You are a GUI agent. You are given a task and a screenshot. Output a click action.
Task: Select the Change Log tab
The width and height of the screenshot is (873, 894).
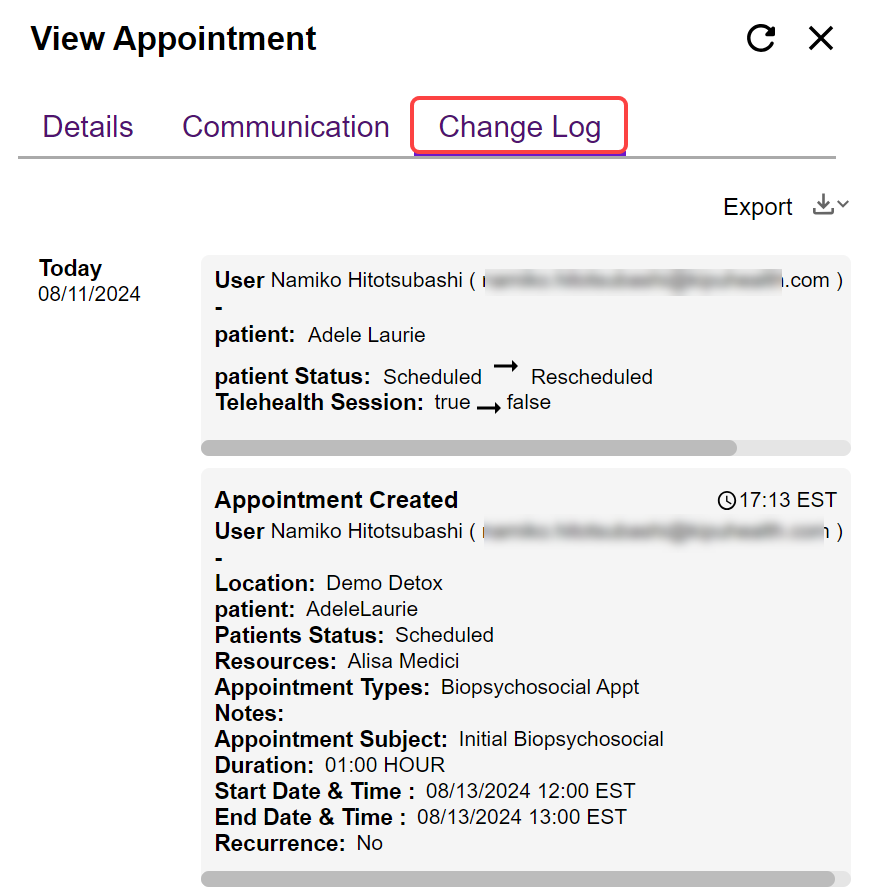(519, 127)
